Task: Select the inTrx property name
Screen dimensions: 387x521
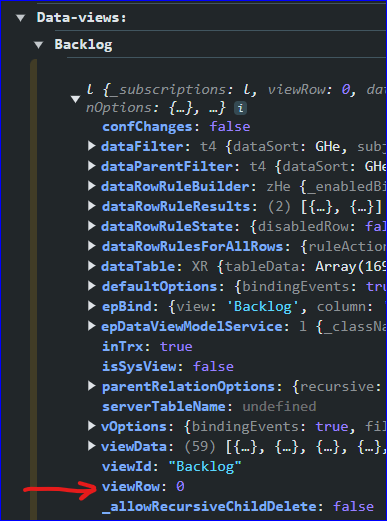Action: pos(123,347)
